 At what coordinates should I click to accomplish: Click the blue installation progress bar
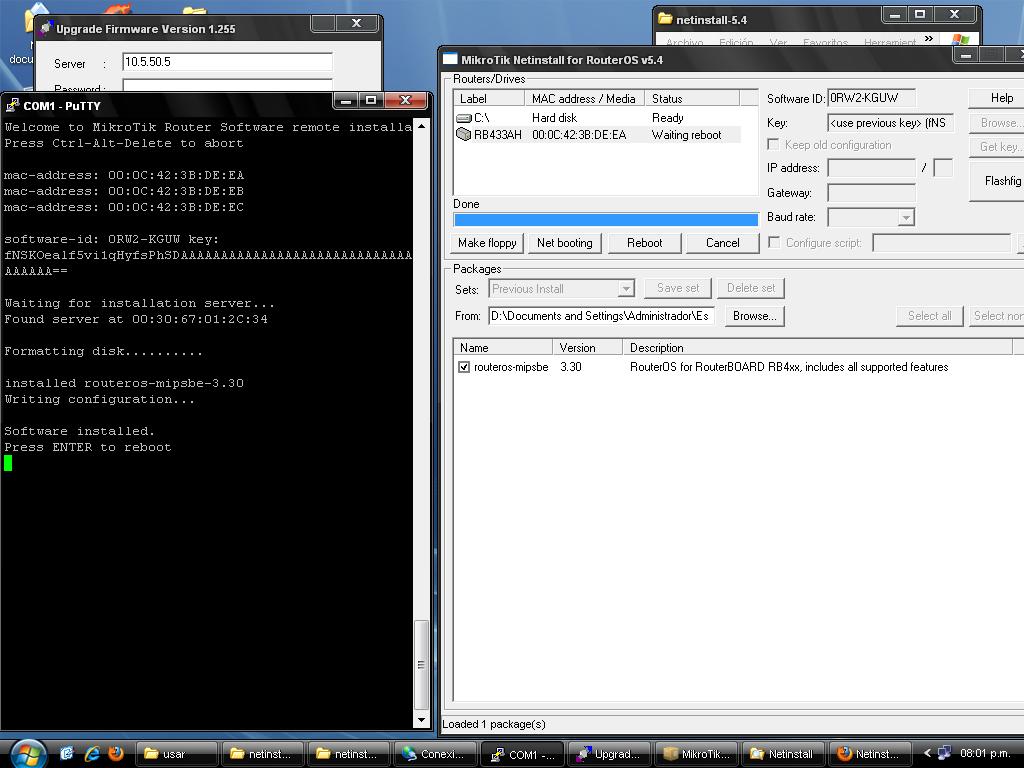pyautogui.click(x=605, y=220)
